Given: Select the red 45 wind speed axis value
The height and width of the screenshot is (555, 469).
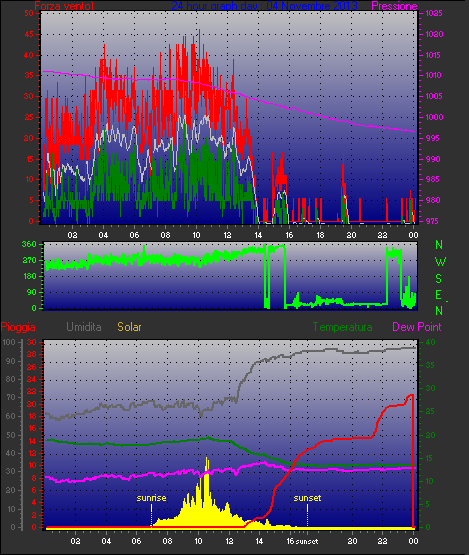Looking at the screenshot, I should 29,34.
